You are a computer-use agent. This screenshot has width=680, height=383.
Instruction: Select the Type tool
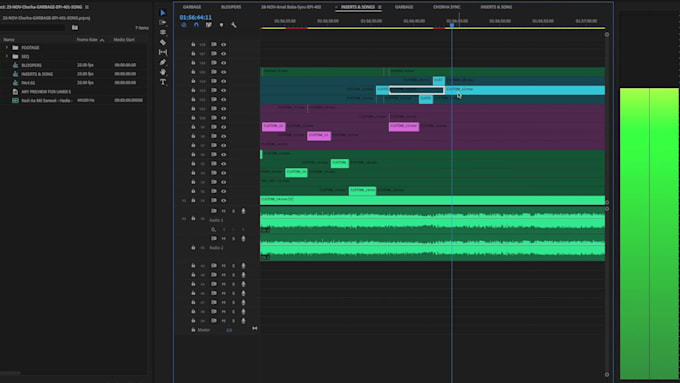pos(163,82)
